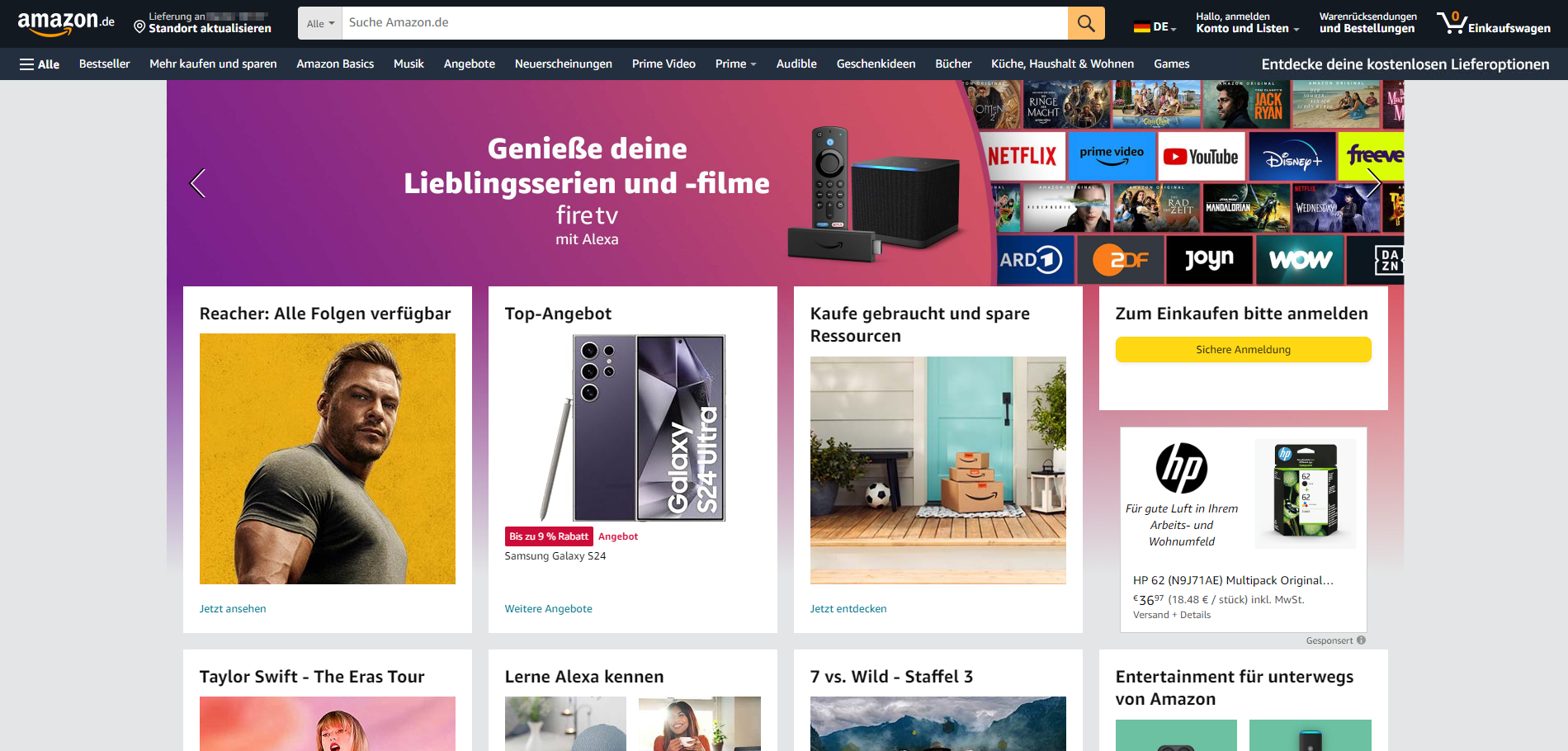Click the magnifying glass search button
Screen dimensions: 1568x751
pos(1086,23)
